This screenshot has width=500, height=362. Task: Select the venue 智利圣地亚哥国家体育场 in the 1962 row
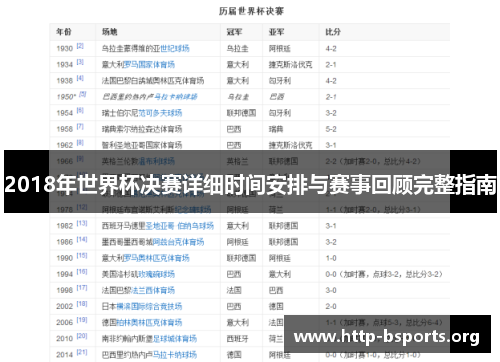142,145
